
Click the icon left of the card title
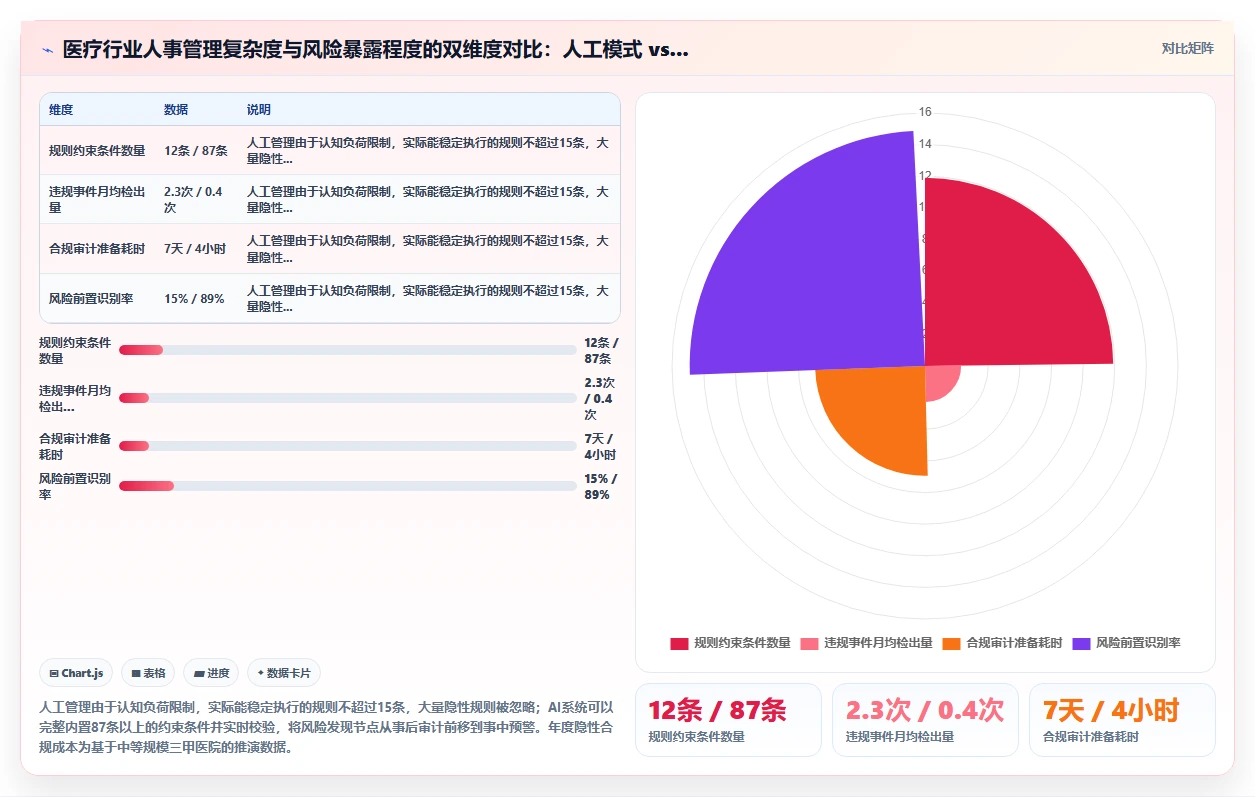47,50
